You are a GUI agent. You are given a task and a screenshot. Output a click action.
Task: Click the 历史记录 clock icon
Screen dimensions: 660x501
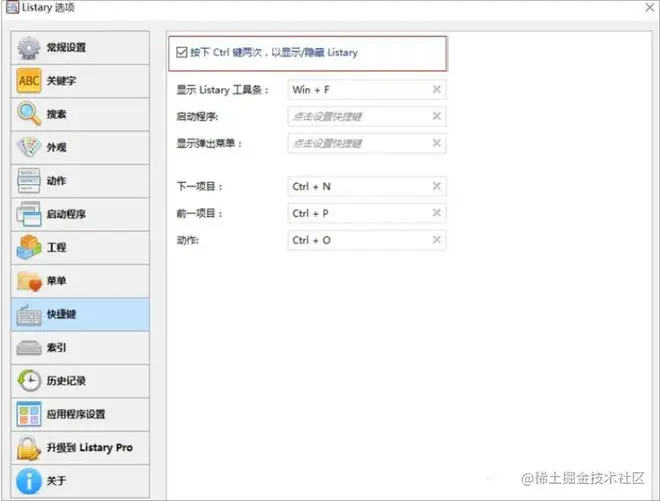tap(29, 381)
